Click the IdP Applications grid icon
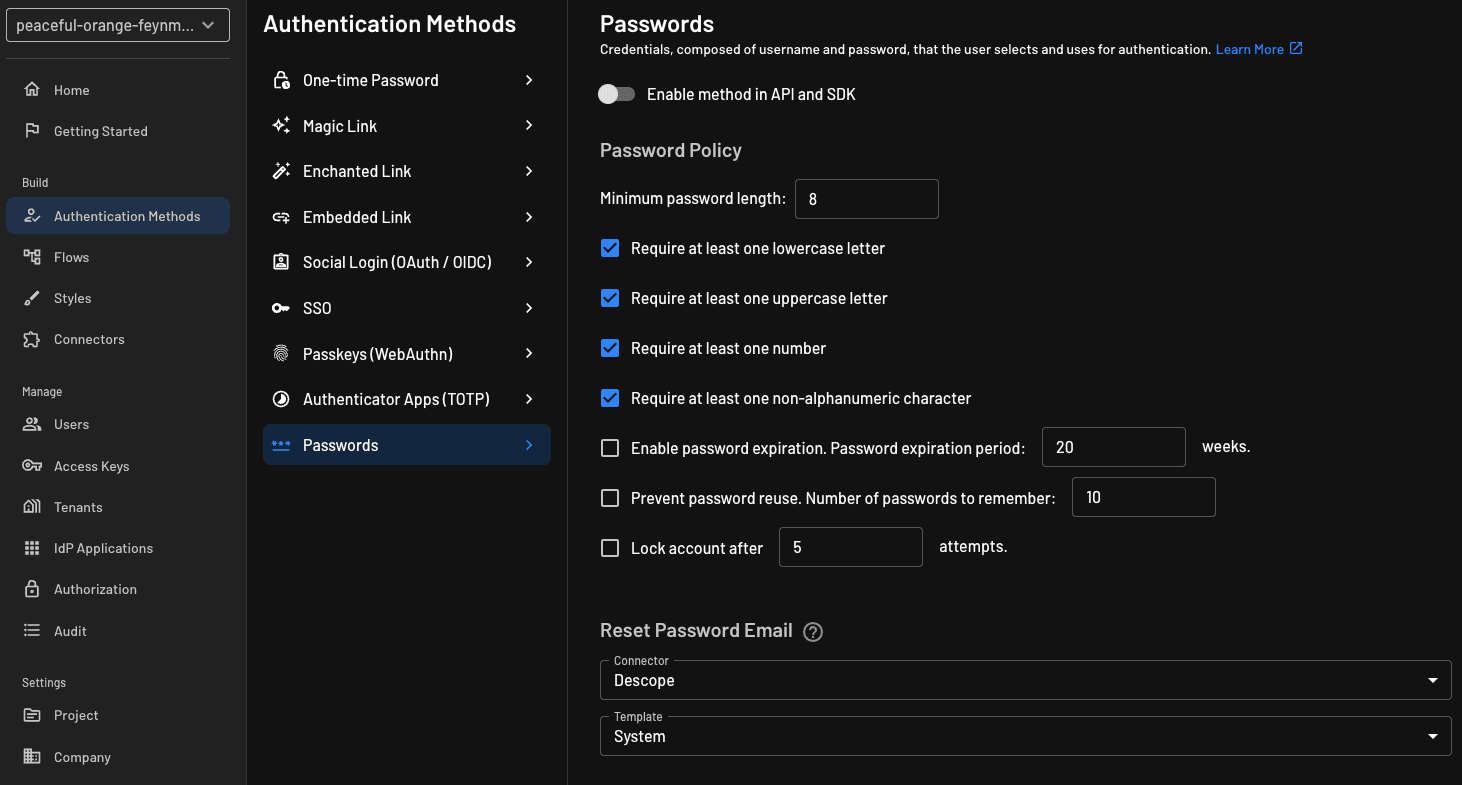This screenshot has width=1462, height=785. [34, 548]
